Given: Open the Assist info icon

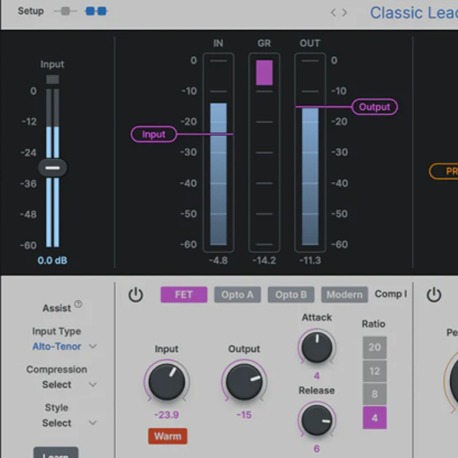Looking at the screenshot, I should 78,304.
